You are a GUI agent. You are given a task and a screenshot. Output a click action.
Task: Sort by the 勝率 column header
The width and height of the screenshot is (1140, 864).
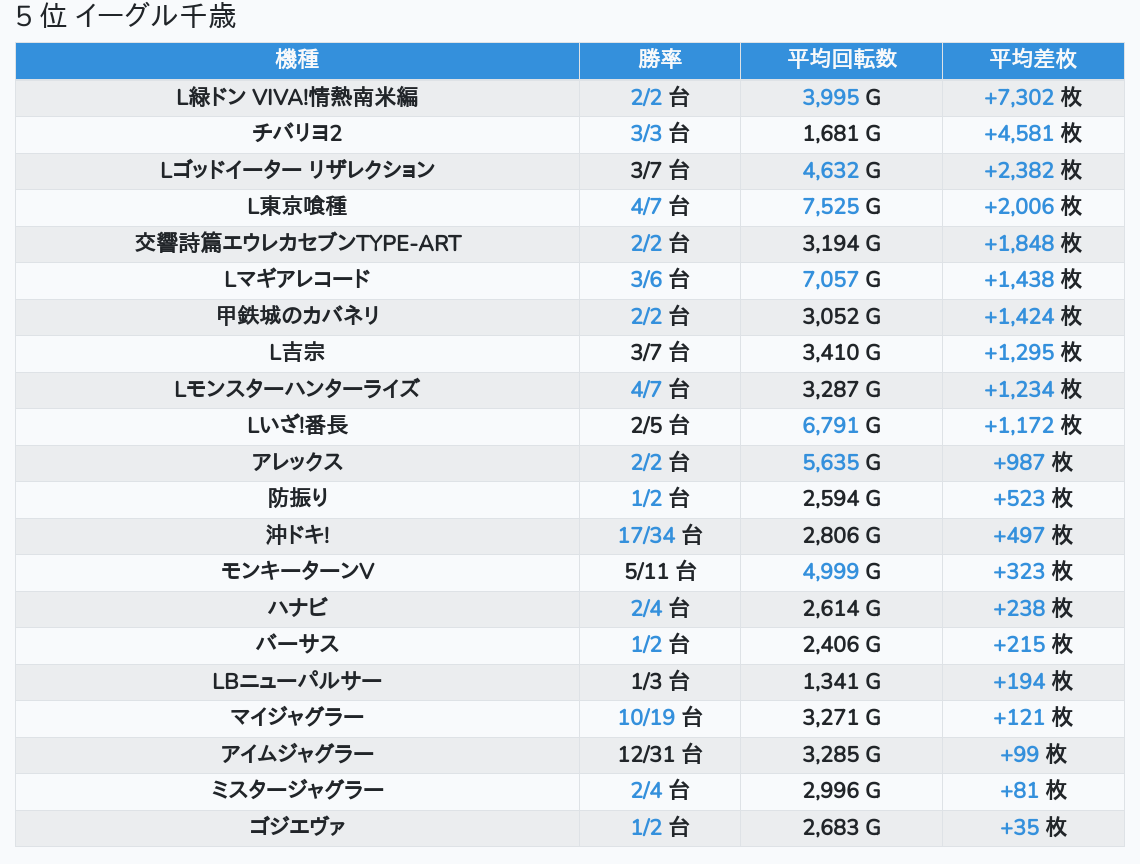tap(659, 59)
